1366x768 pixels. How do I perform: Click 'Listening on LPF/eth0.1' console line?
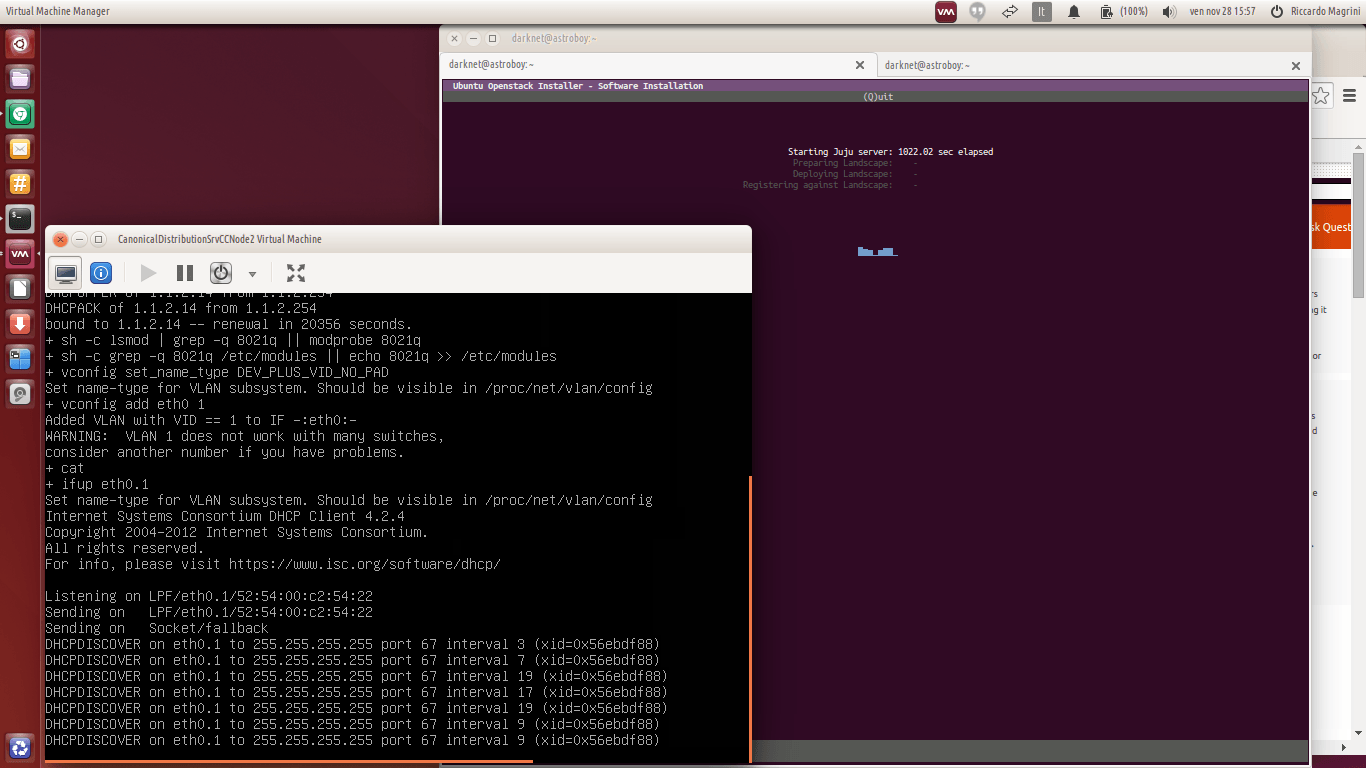point(209,596)
